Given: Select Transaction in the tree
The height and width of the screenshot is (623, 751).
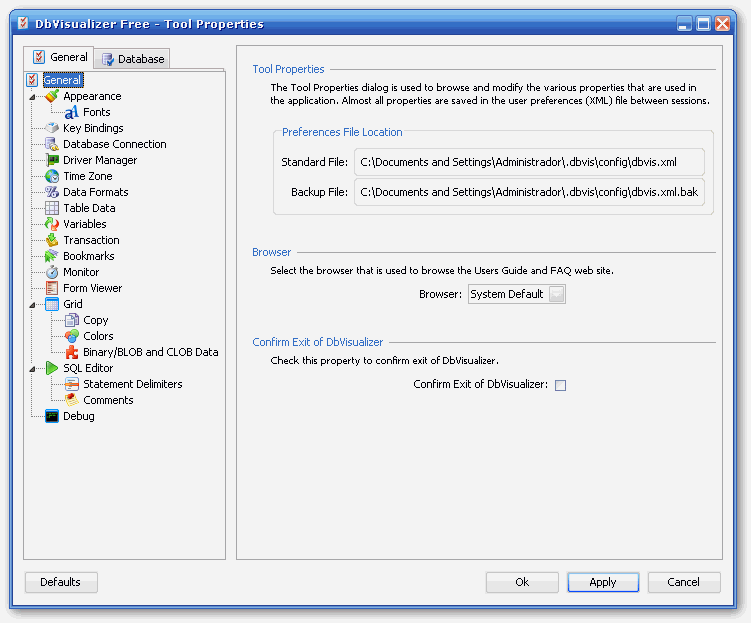Looking at the screenshot, I should 91,240.
